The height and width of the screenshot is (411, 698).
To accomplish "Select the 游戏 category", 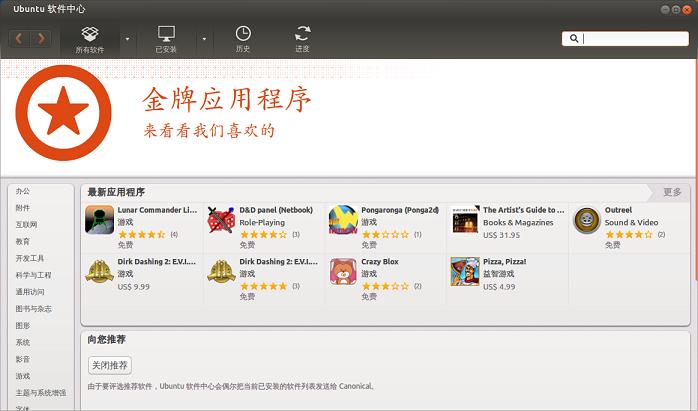I will [23, 376].
